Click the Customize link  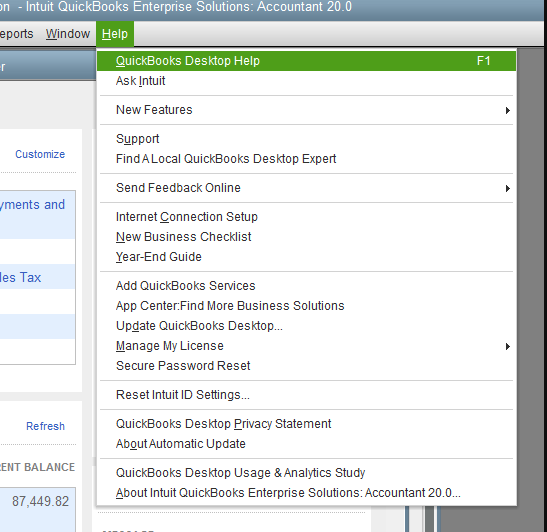click(40, 154)
